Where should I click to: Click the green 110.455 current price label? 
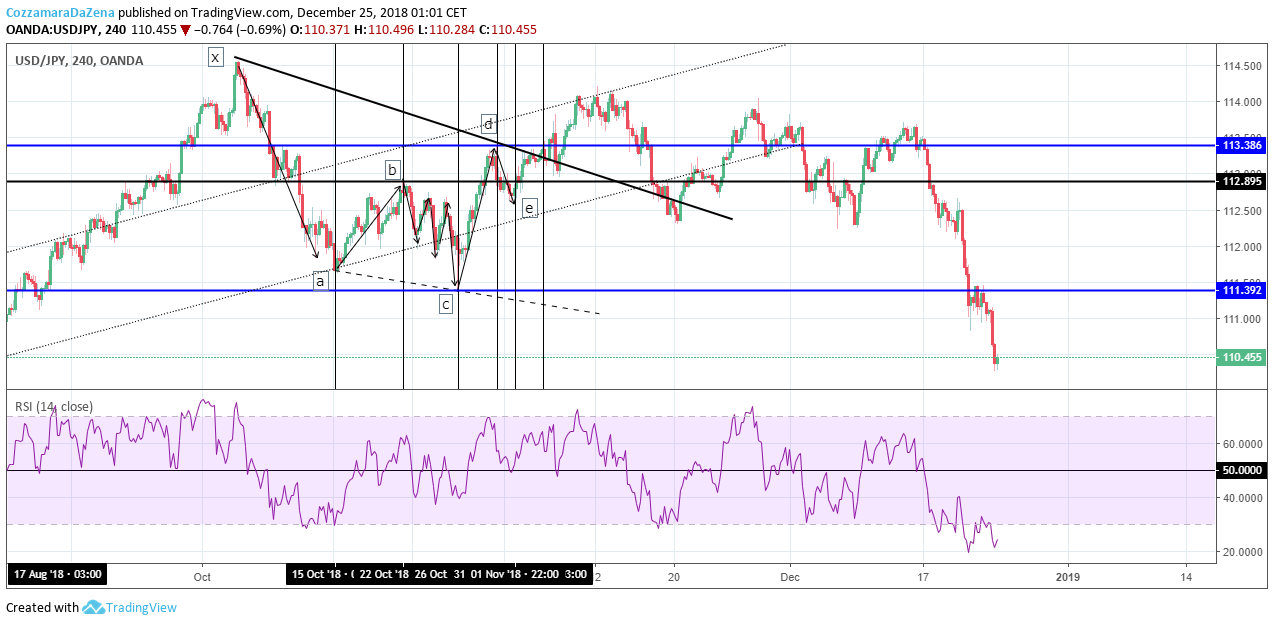click(x=1242, y=357)
